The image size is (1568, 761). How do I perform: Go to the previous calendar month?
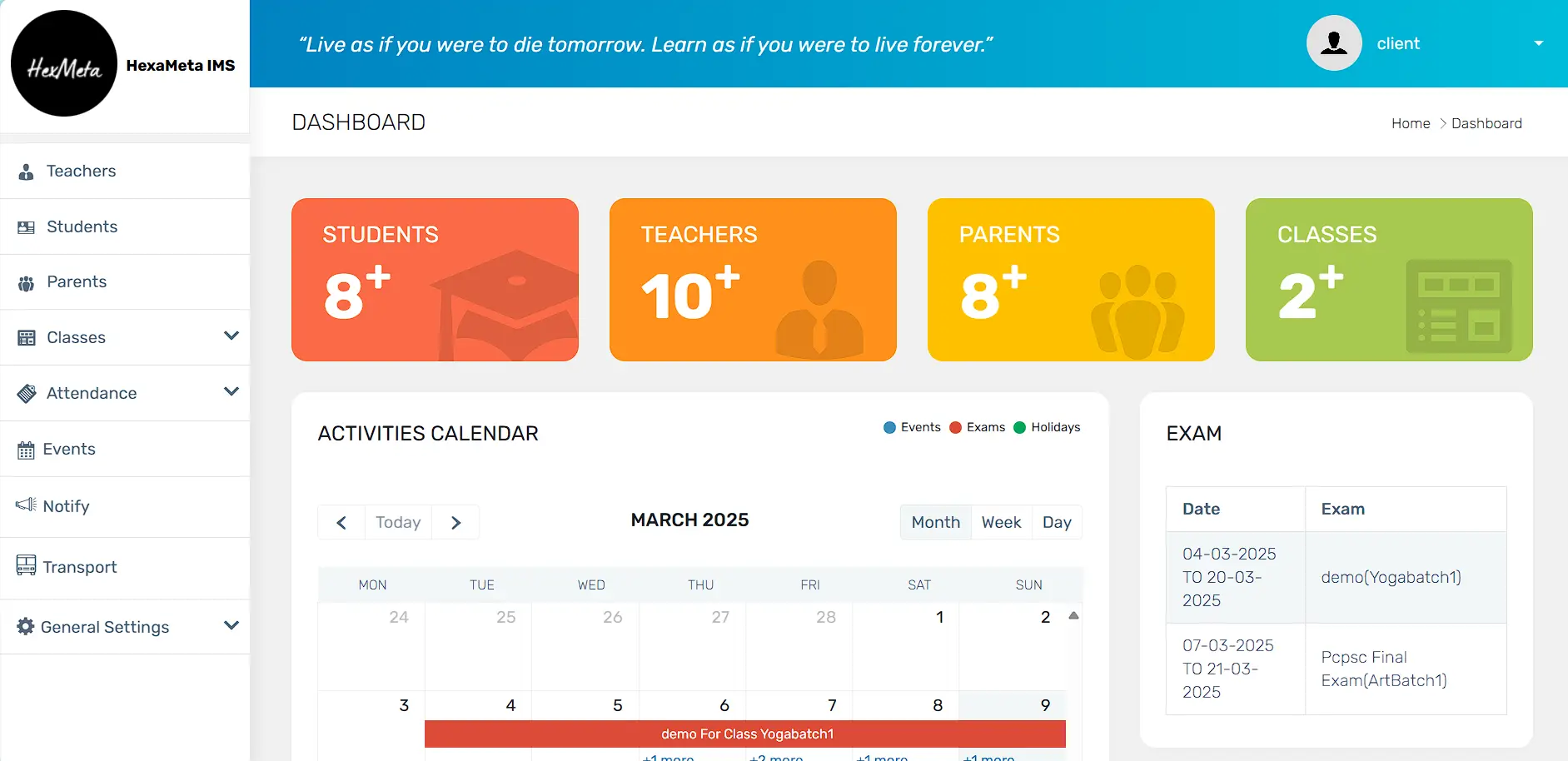point(341,522)
